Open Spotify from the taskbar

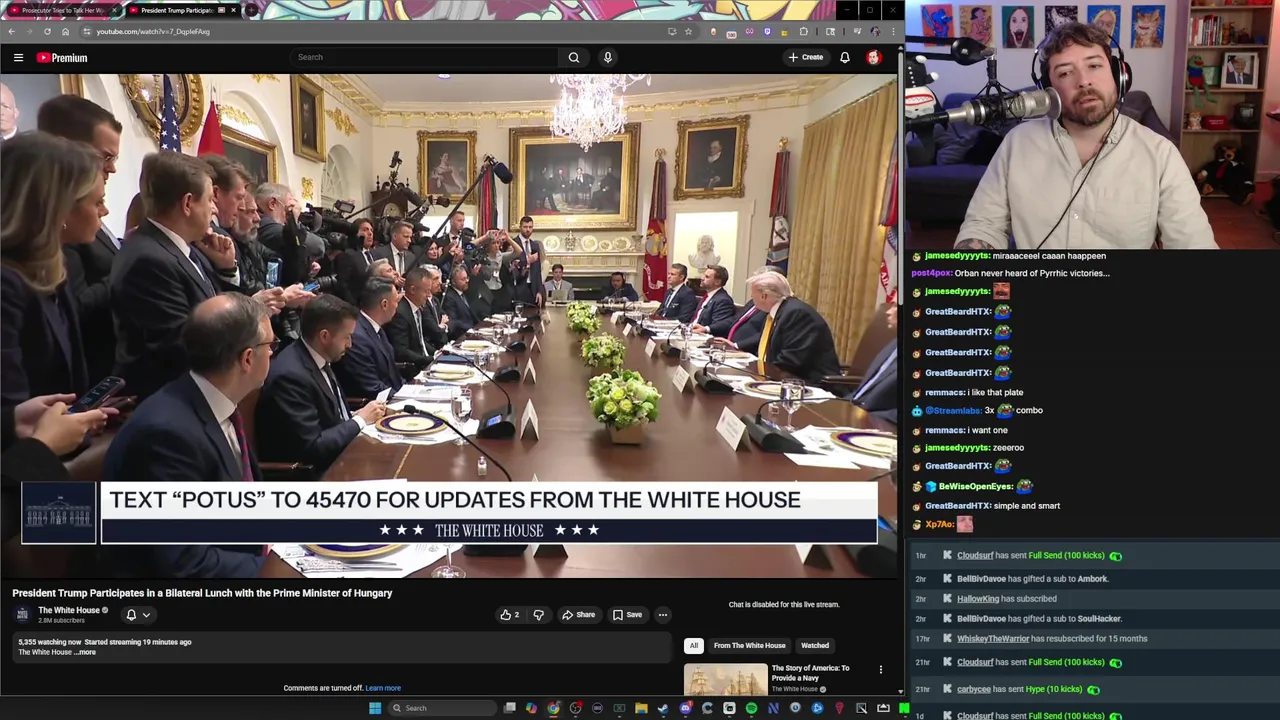751,708
